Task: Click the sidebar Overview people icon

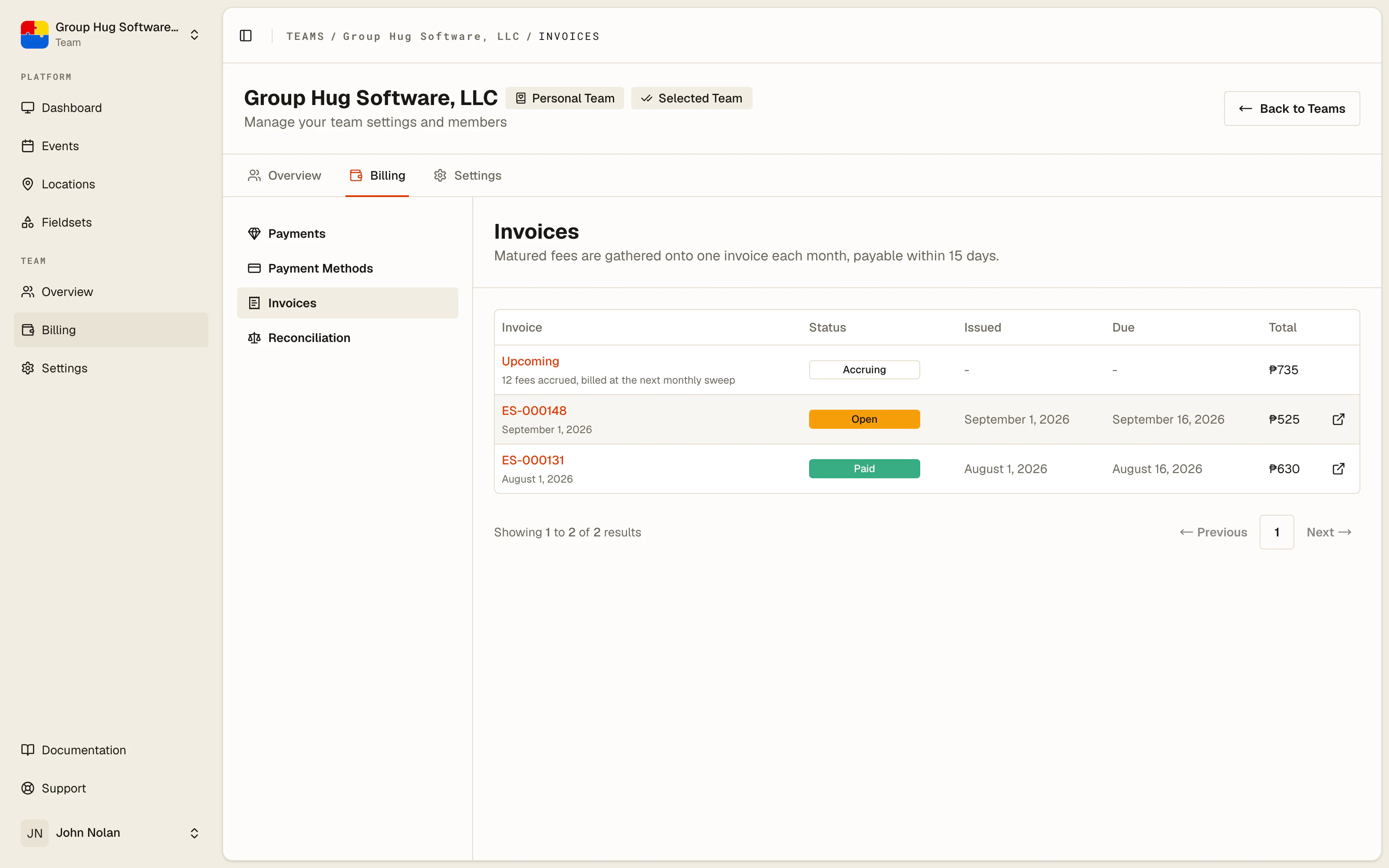Action: [27, 292]
